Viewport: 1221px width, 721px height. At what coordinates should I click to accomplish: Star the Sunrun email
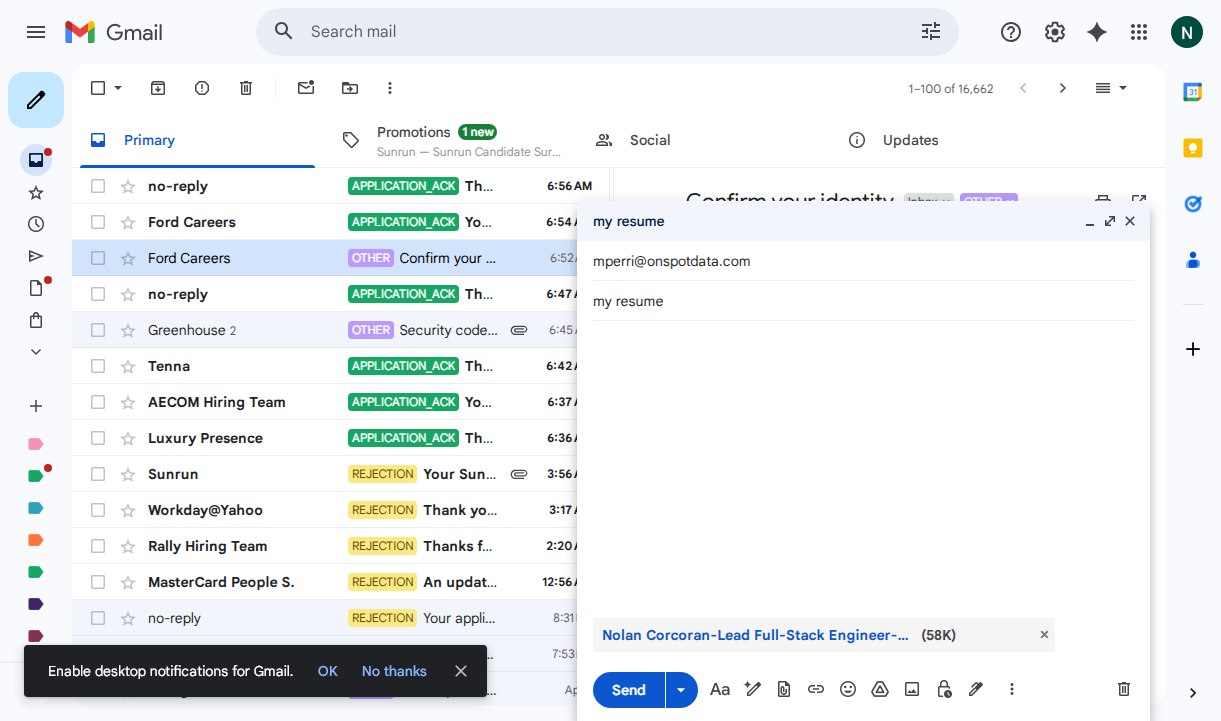click(x=128, y=474)
